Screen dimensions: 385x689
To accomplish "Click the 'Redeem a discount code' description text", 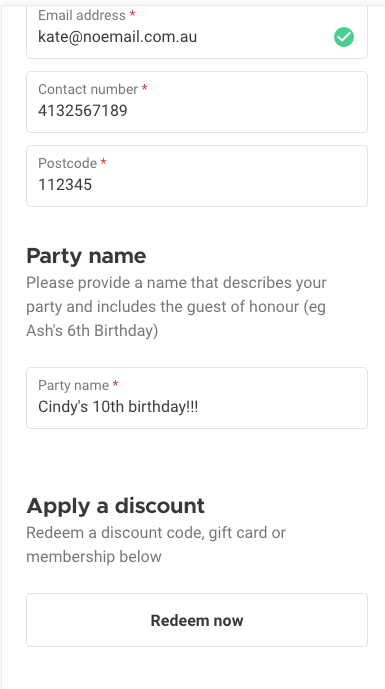I will click(x=156, y=544).
